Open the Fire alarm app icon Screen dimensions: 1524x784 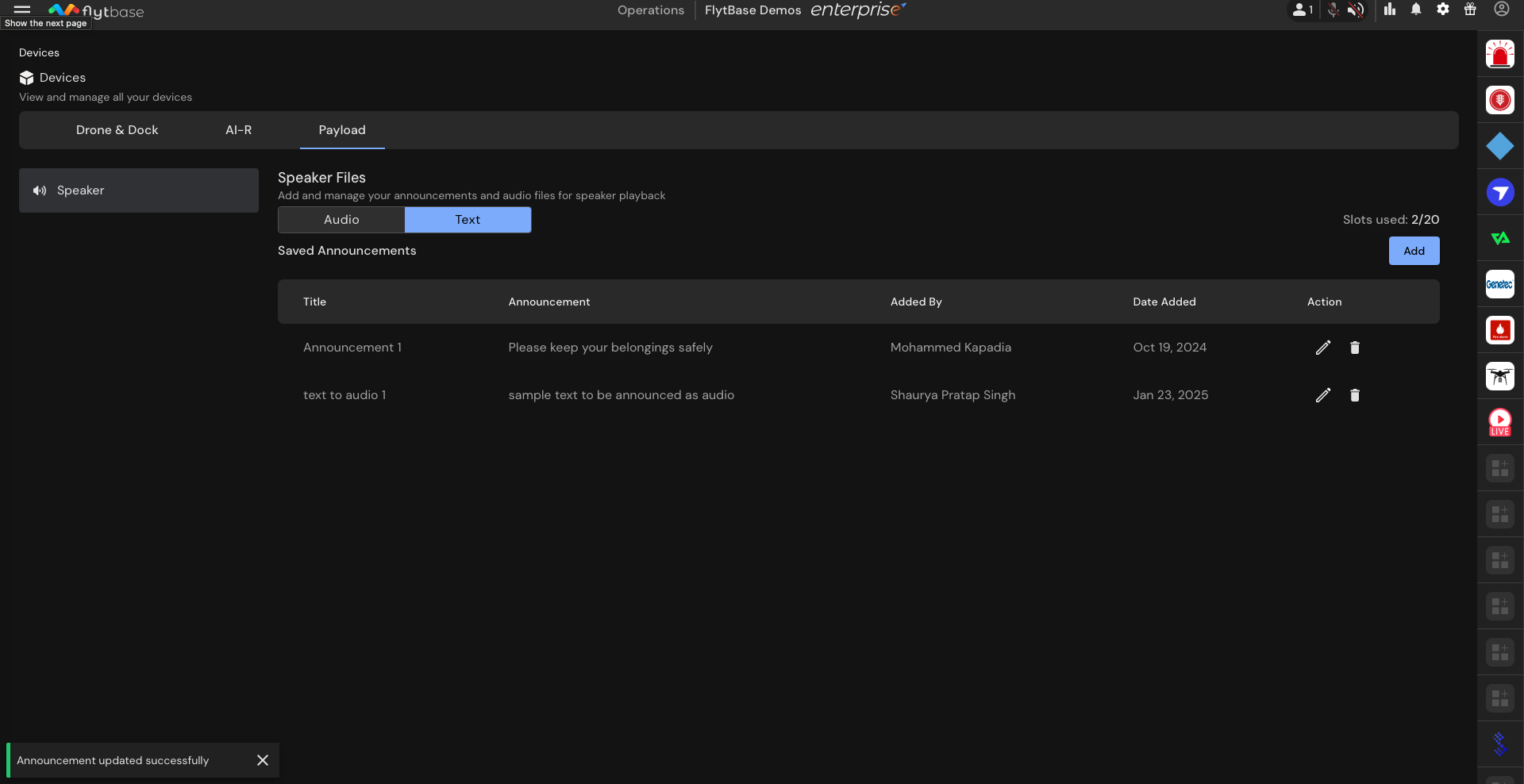1499,330
